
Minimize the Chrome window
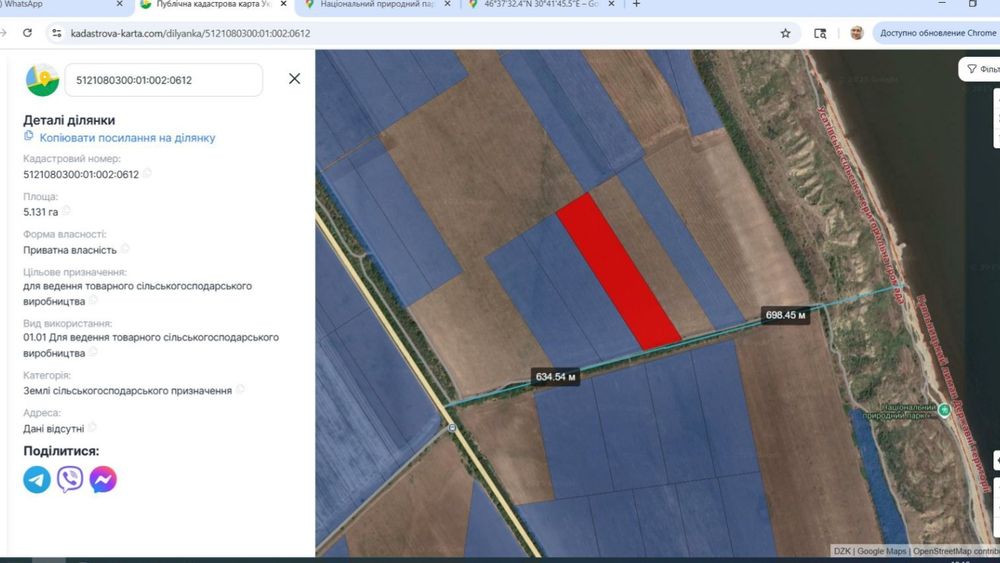point(943,4)
